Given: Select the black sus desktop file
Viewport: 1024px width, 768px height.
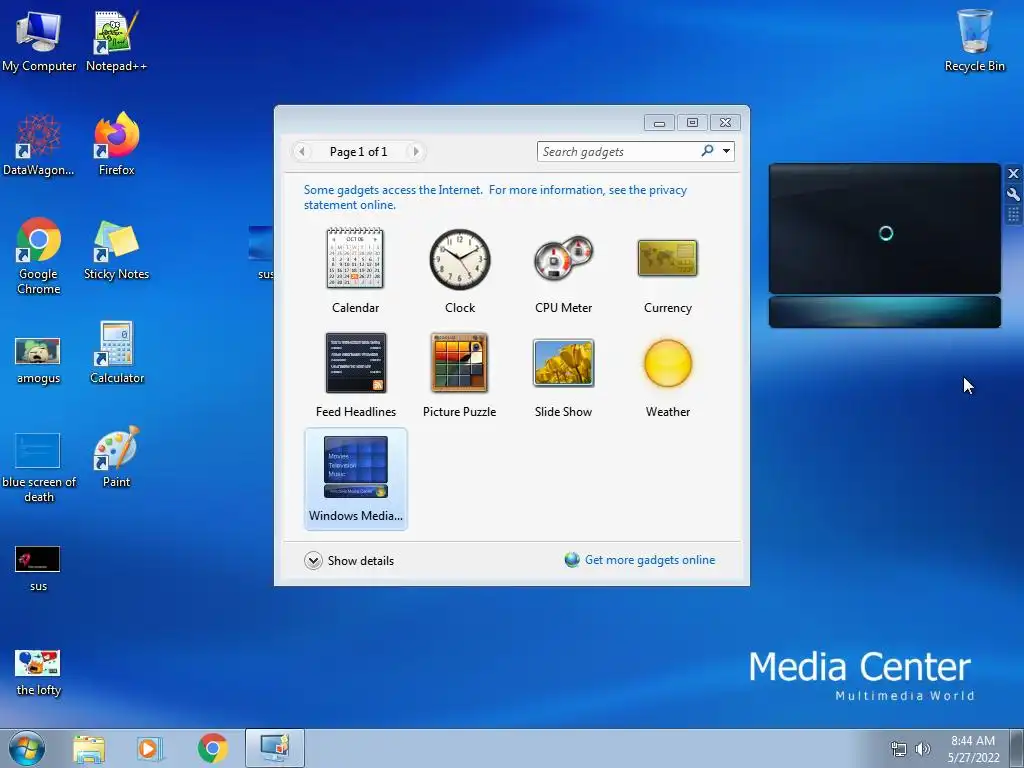Looking at the screenshot, I should point(38,568).
